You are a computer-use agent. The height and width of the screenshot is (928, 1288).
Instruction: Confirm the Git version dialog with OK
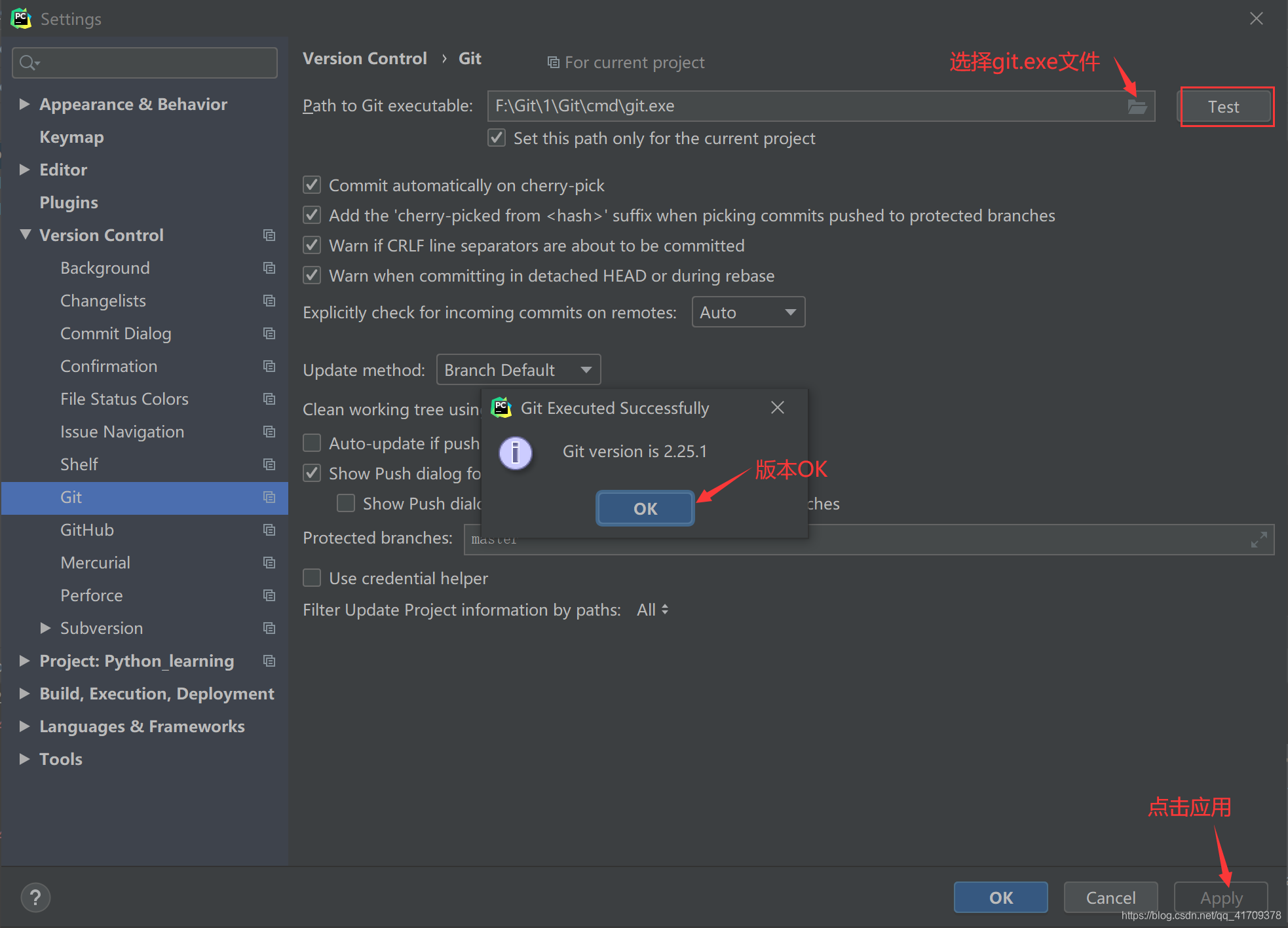pyautogui.click(x=645, y=508)
